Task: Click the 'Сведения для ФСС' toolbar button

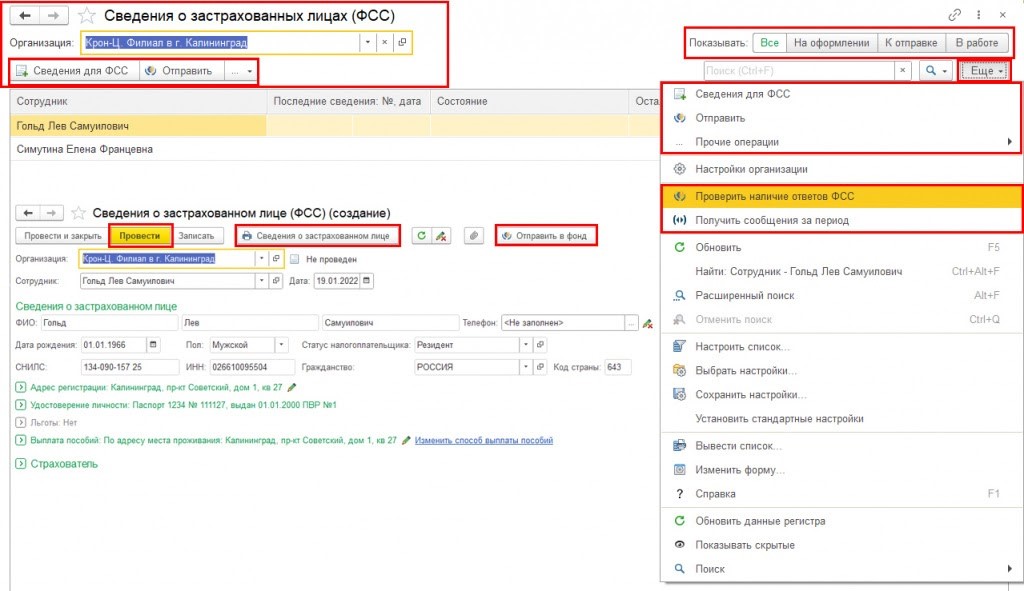Action: pyautogui.click(x=74, y=71)
